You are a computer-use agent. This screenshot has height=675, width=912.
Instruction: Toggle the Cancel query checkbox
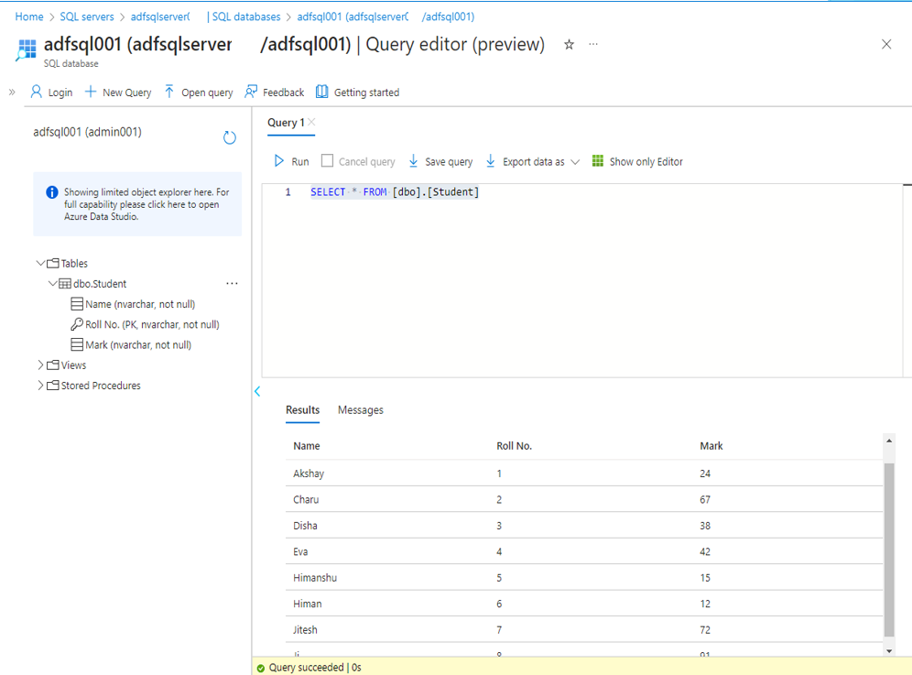(x=327, y=161)
